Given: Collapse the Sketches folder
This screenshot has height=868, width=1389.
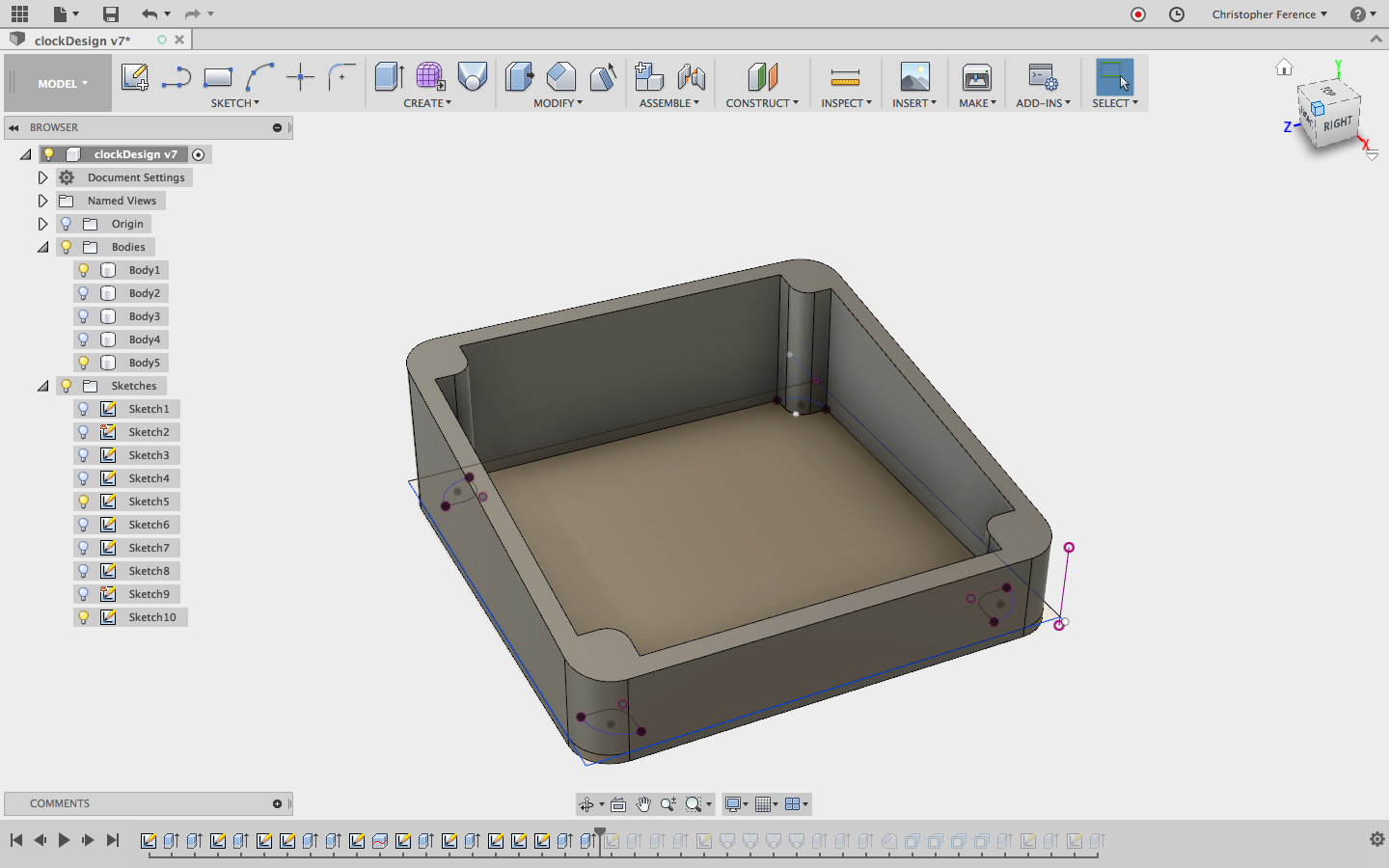Looking at the screenshot, I should pyautogui.click(x=42, y=386).
